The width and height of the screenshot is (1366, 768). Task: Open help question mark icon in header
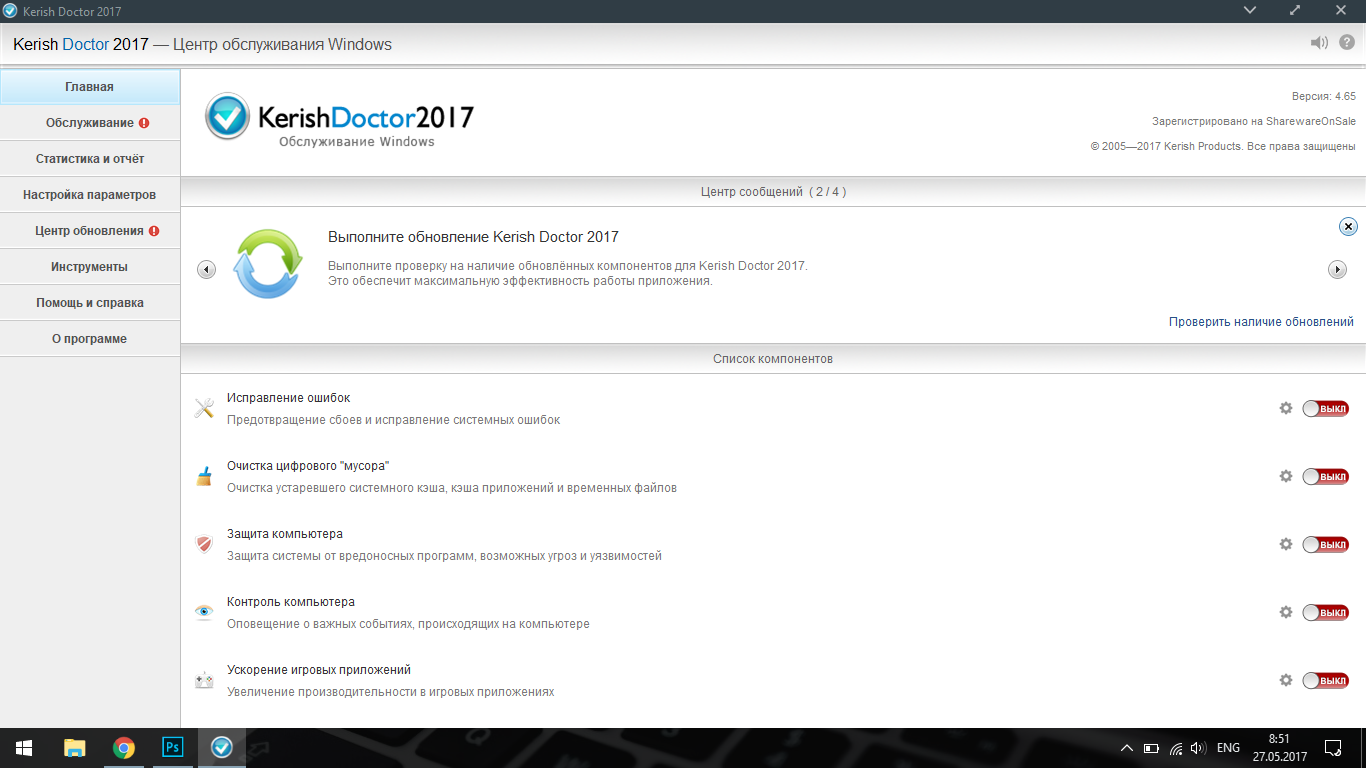[x=1347, y=43]
